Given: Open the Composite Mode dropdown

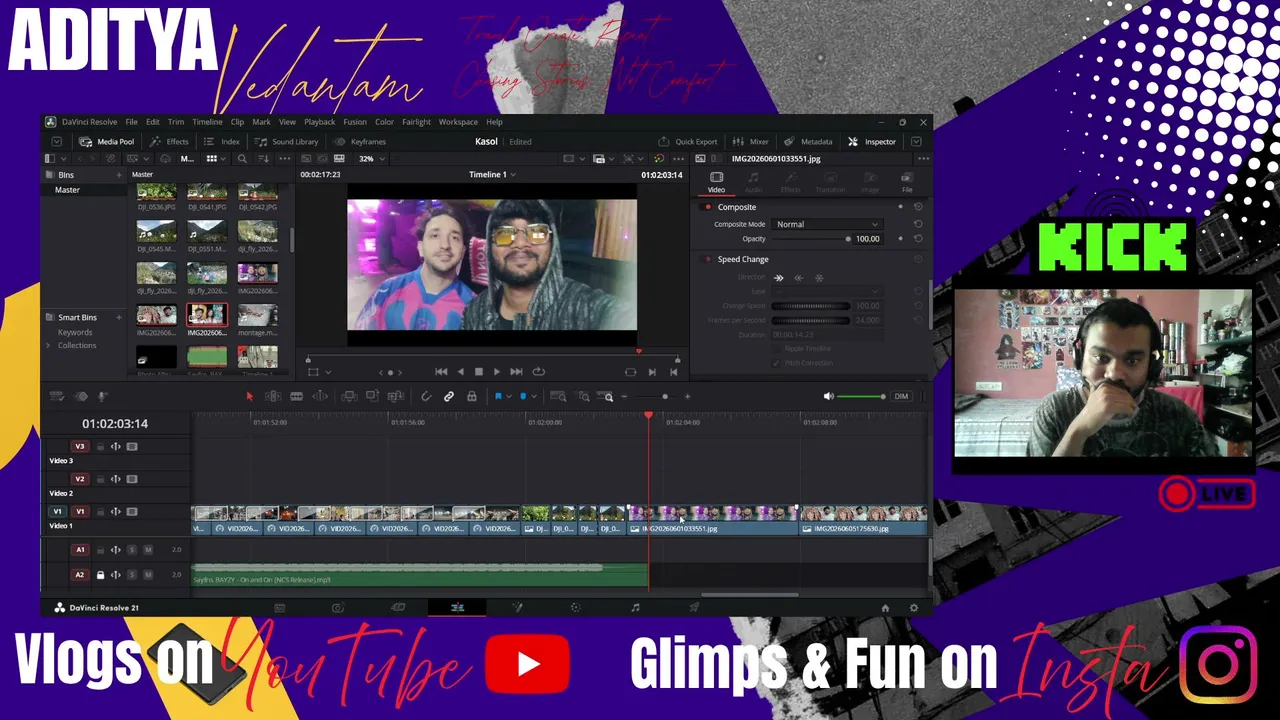Looking at the screenshot, I should coord(826,224).
